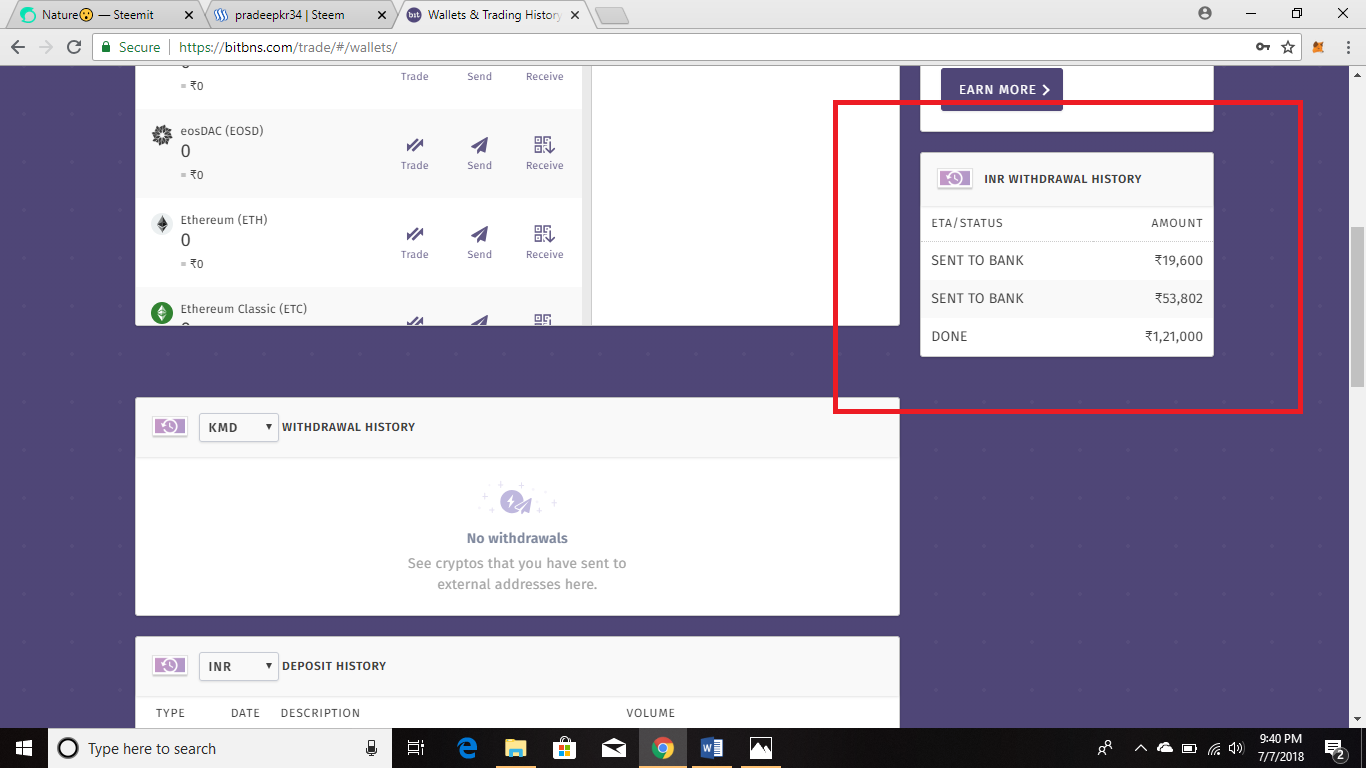Click the Ethereum Classic (ETC) wallet name

click(x=244, y=309)
